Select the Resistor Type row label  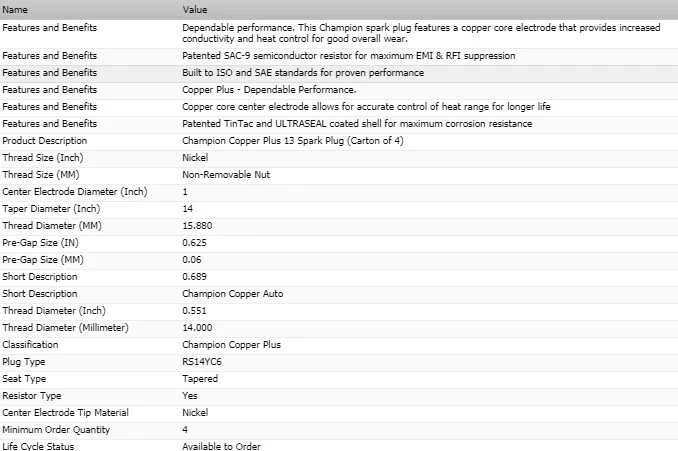32,395
